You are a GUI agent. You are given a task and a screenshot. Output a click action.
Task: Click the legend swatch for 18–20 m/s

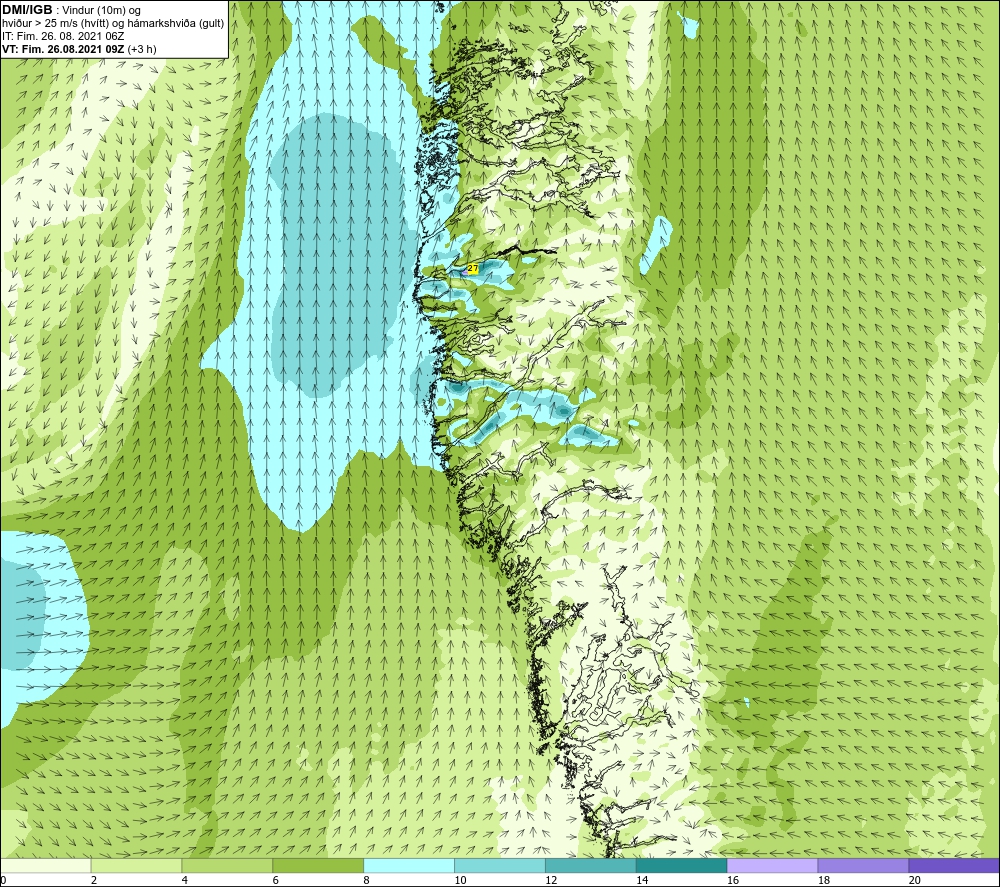864,865
